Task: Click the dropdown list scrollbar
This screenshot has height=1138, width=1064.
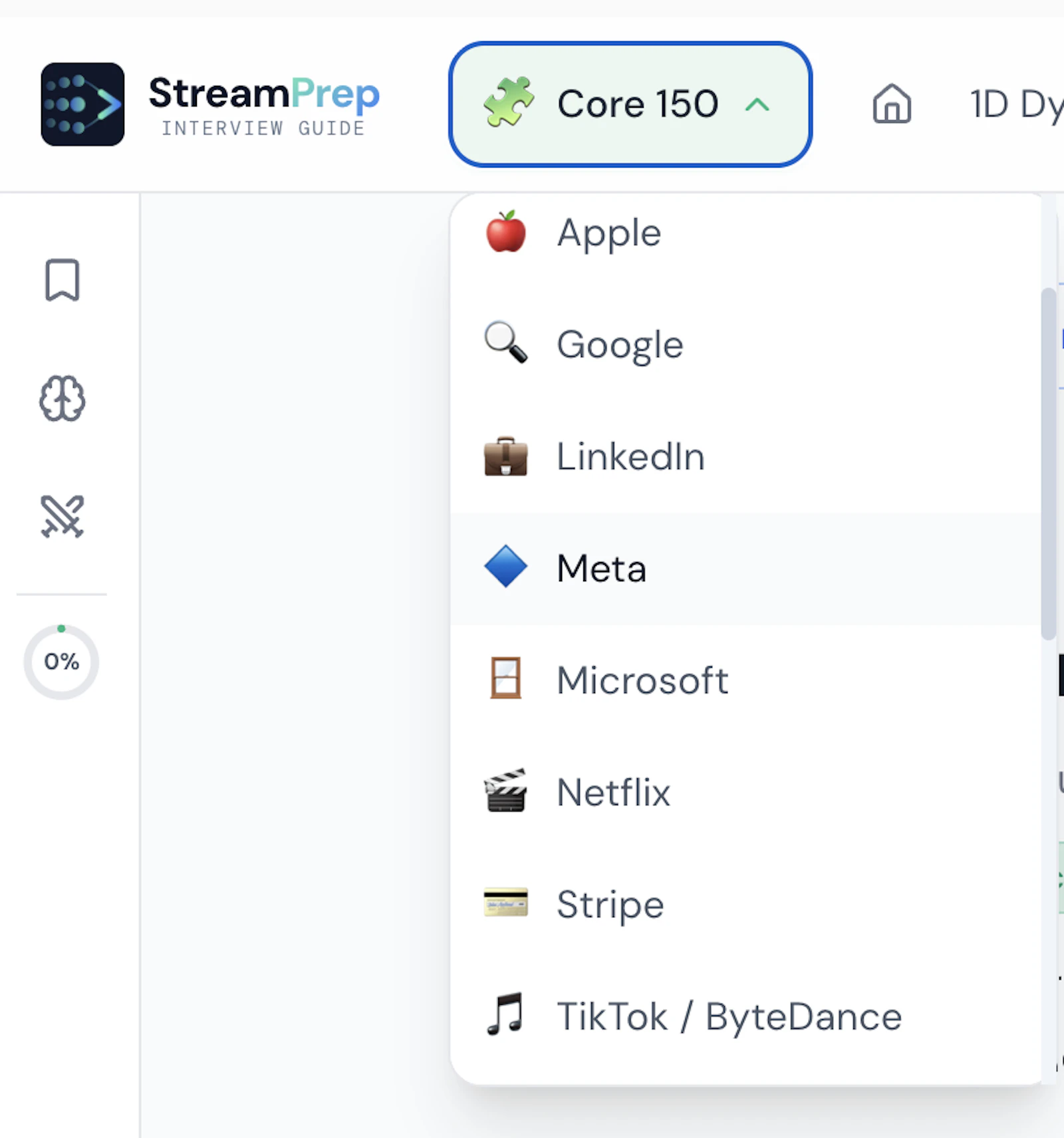Action: 1048,464
